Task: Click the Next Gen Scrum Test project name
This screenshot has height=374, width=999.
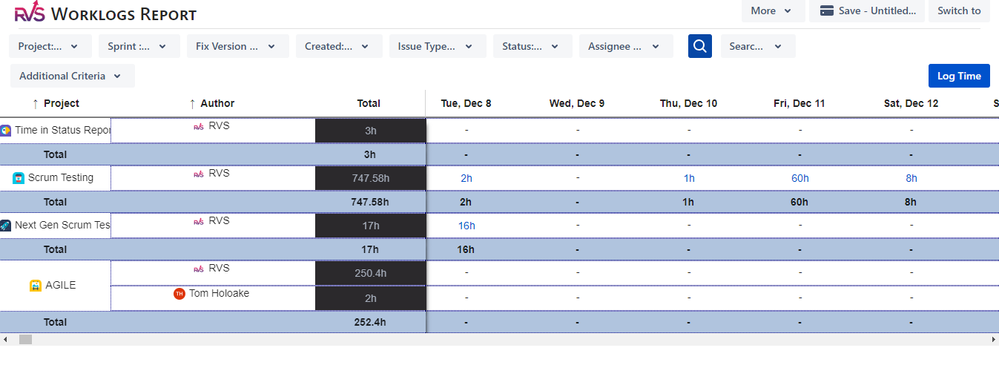Action: [x=62, y=225]
